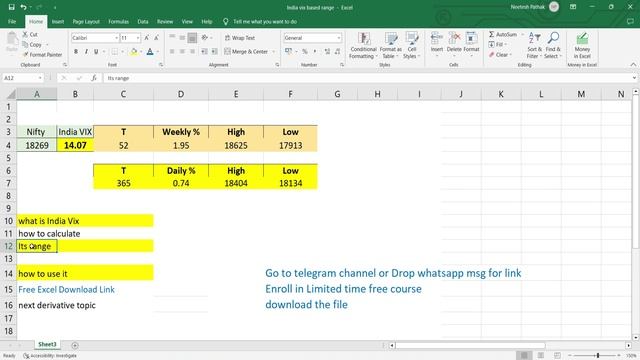Open General number format dropdown

(339, 38)
